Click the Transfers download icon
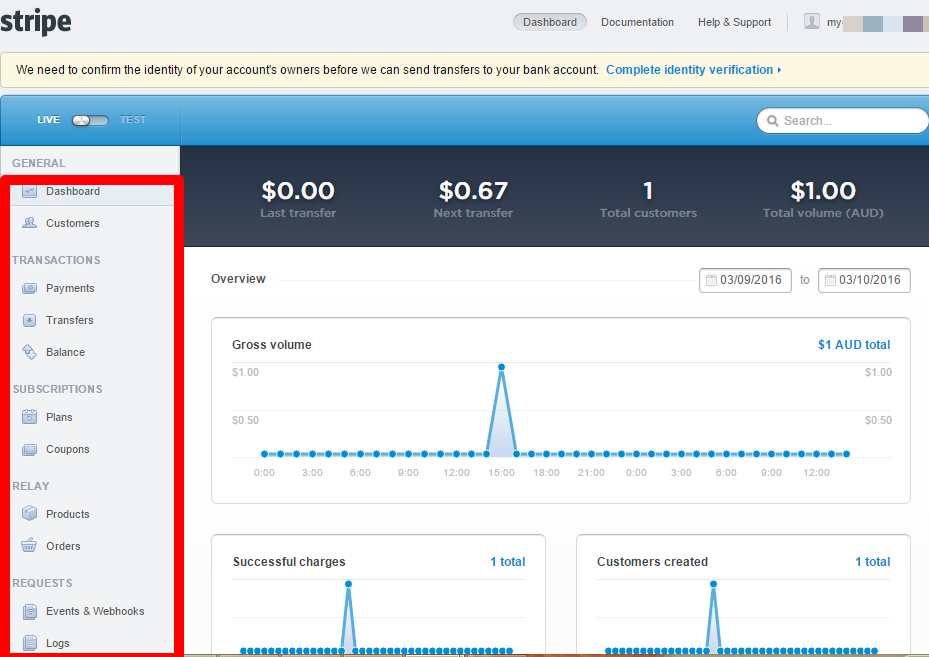Image resolution: width=929 pixels, height=657 pixels. point(29,320)
